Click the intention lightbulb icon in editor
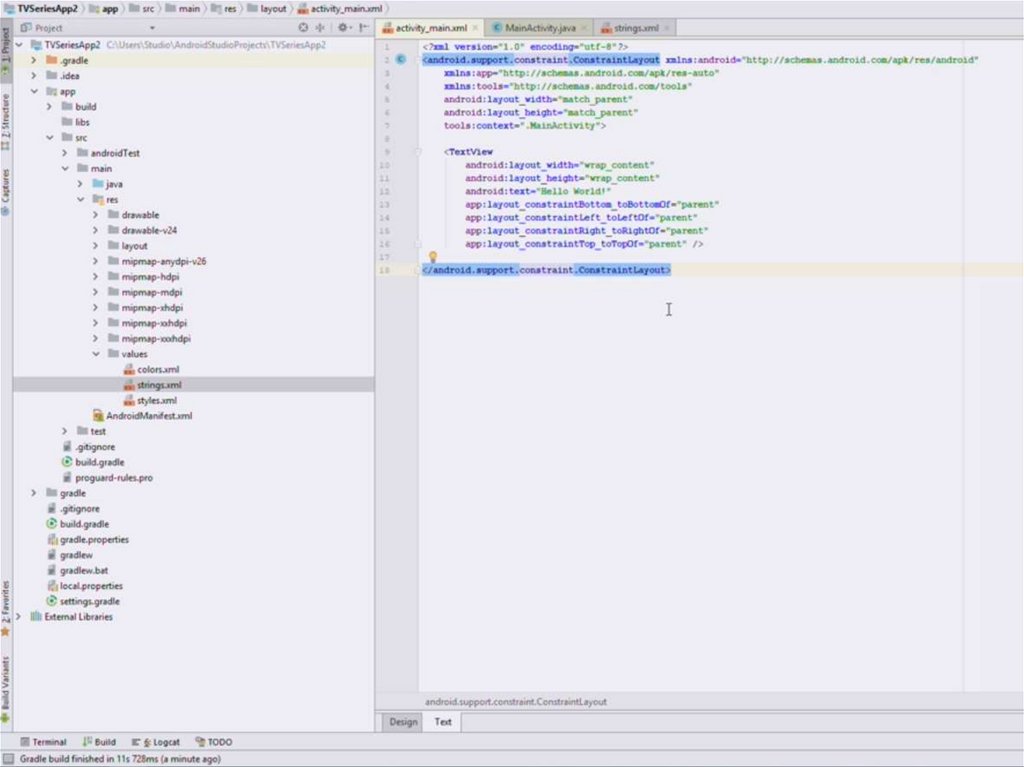The image size is (1024, 767). [x=433, y=257]
